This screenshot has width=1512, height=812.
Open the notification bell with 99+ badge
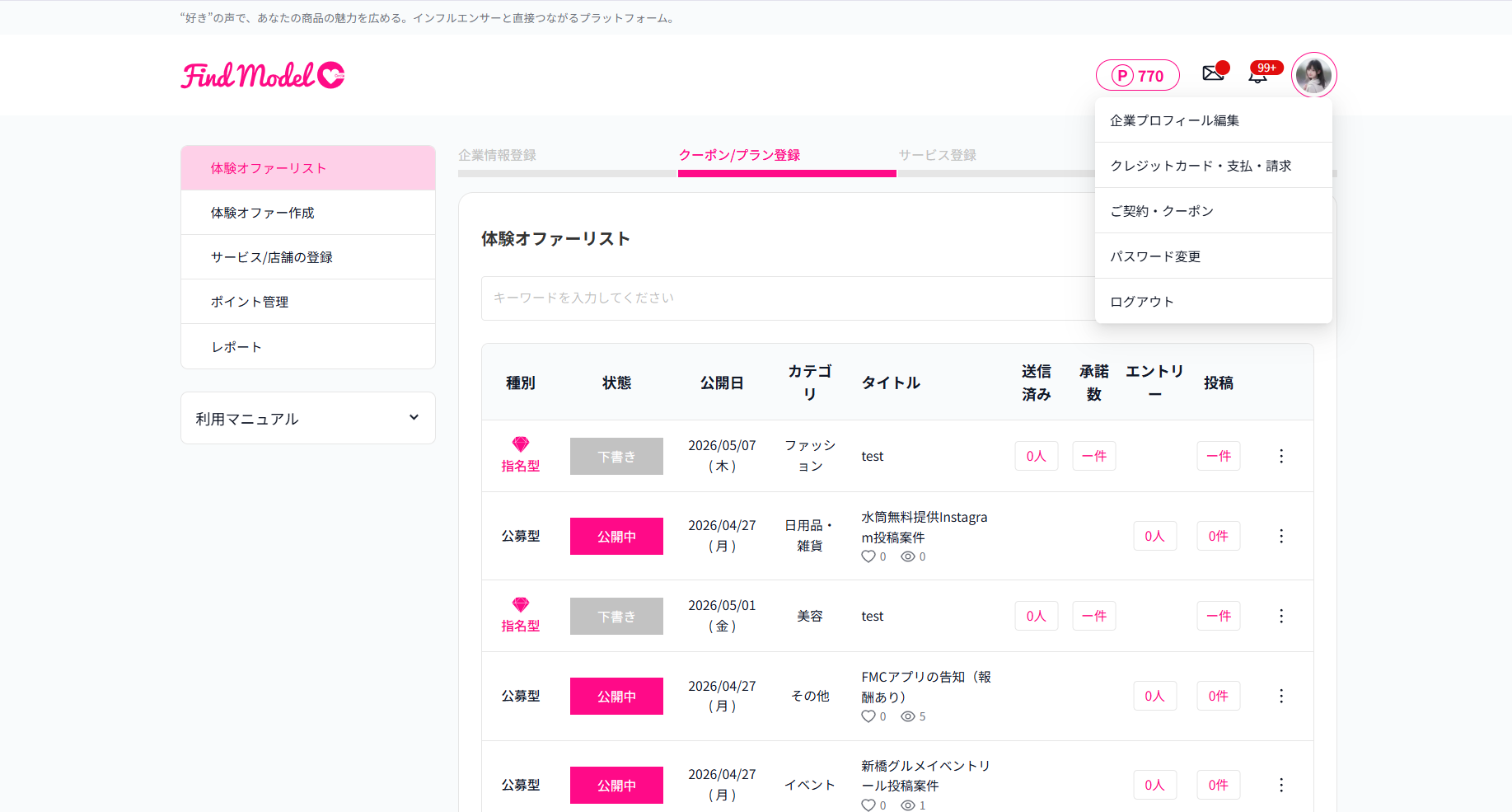1257,75
